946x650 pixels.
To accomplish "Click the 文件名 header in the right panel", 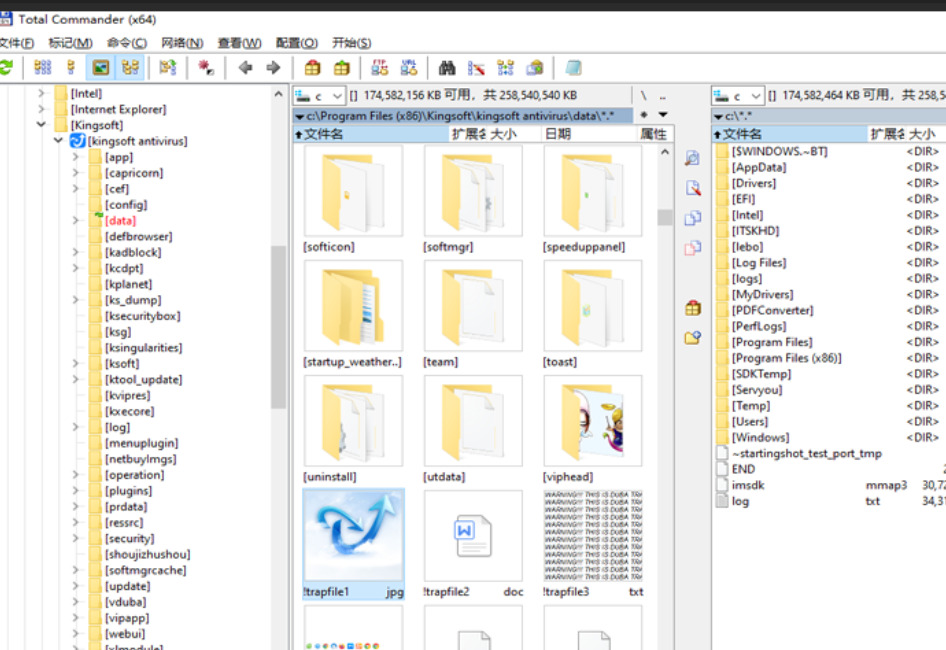I will coord(742,134).
